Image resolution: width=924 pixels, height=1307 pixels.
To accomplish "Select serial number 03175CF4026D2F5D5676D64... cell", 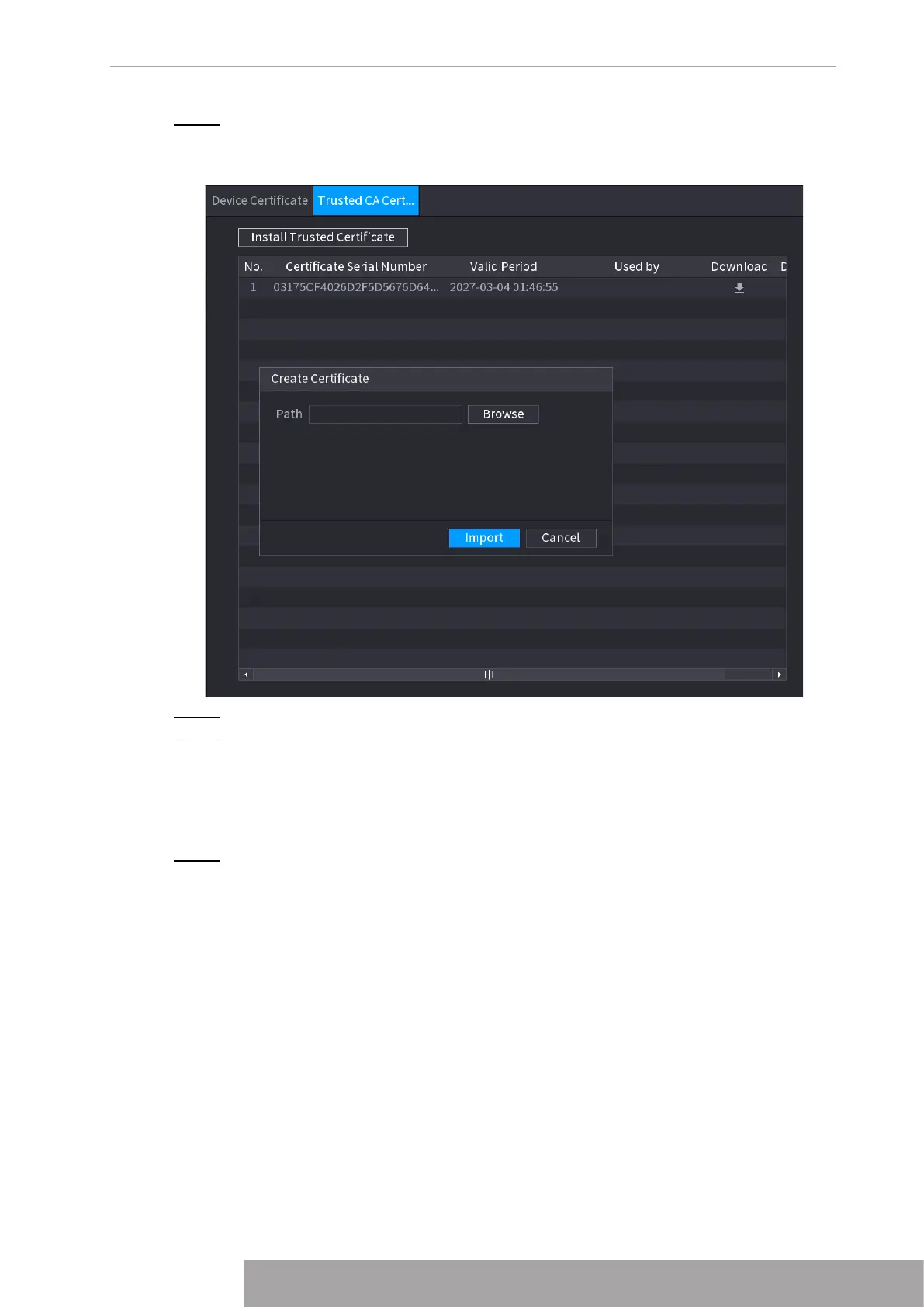I will 355,287.
